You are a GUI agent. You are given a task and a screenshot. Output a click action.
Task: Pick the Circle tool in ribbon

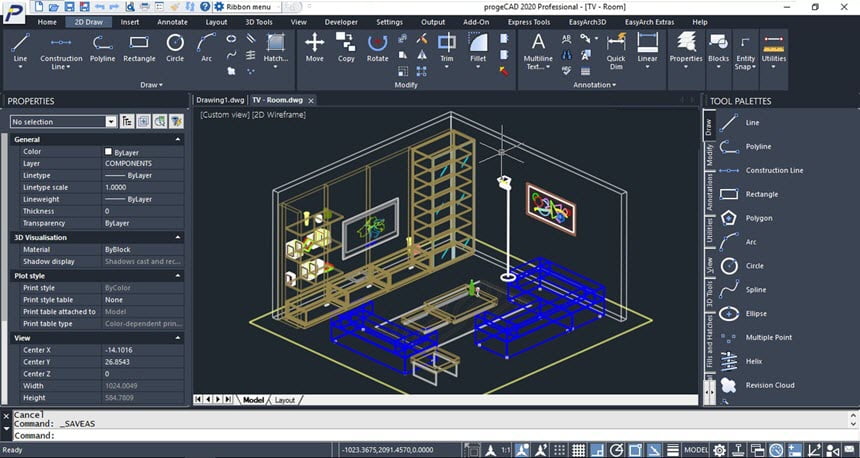click(175, 48)
